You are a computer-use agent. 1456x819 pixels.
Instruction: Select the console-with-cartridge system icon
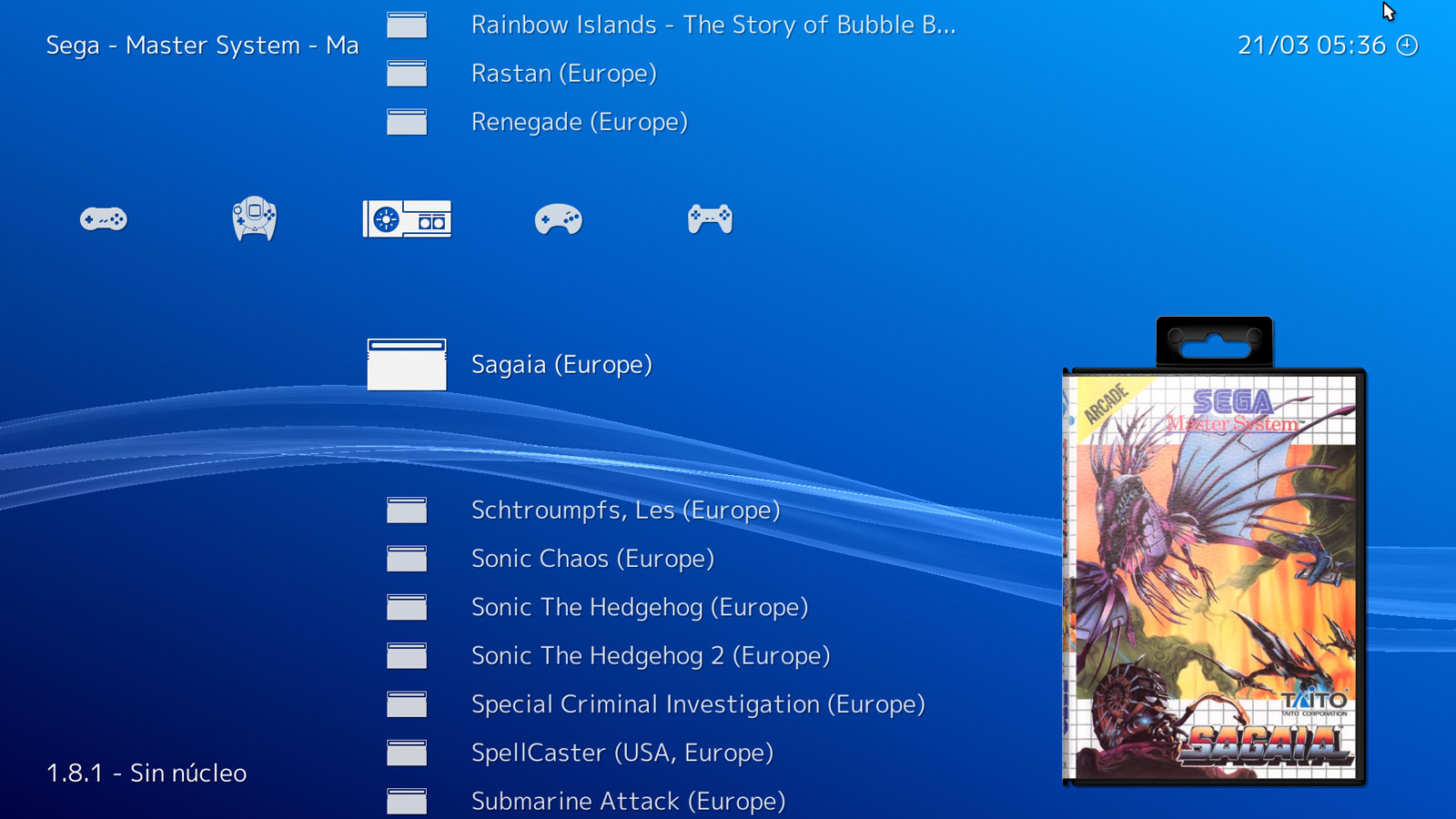click(406, 219)
